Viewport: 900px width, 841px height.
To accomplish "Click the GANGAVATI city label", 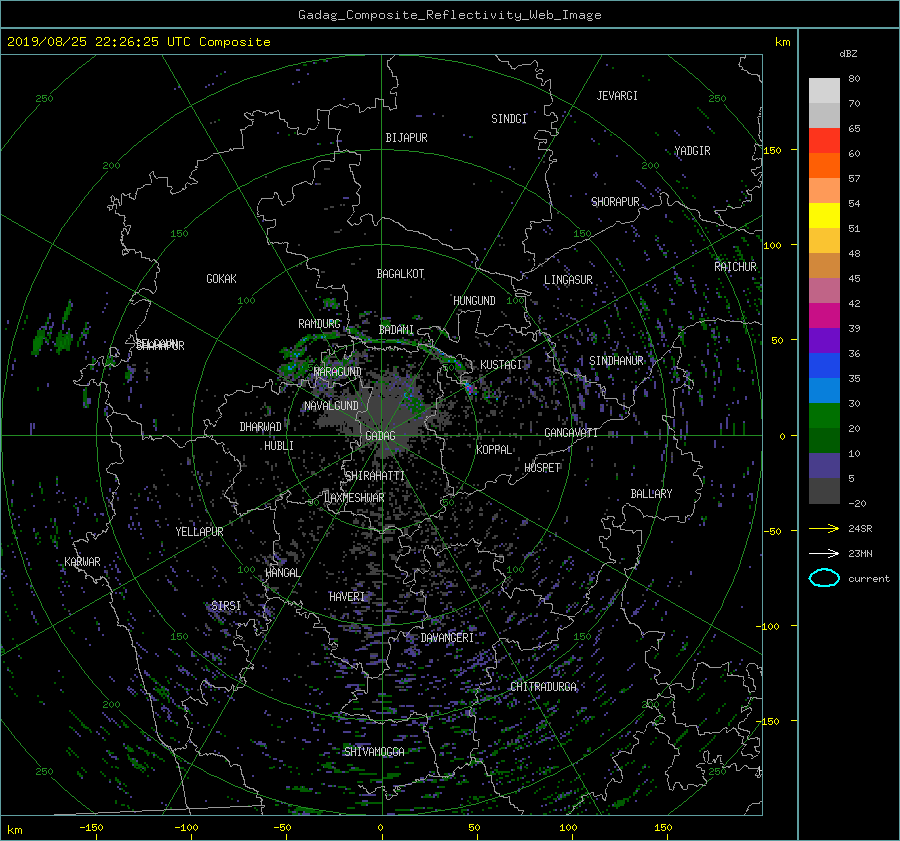I will tap(571, 433).
